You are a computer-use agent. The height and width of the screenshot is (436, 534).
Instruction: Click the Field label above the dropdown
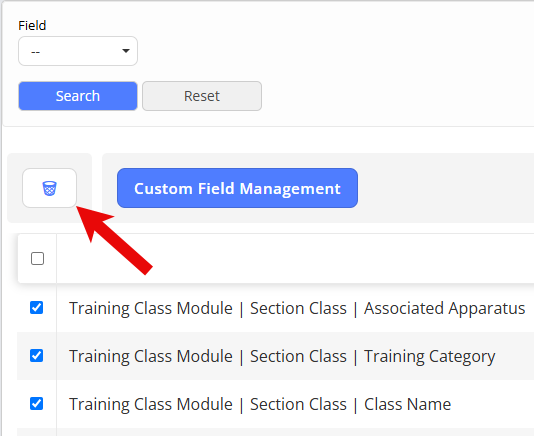[32, 26]
